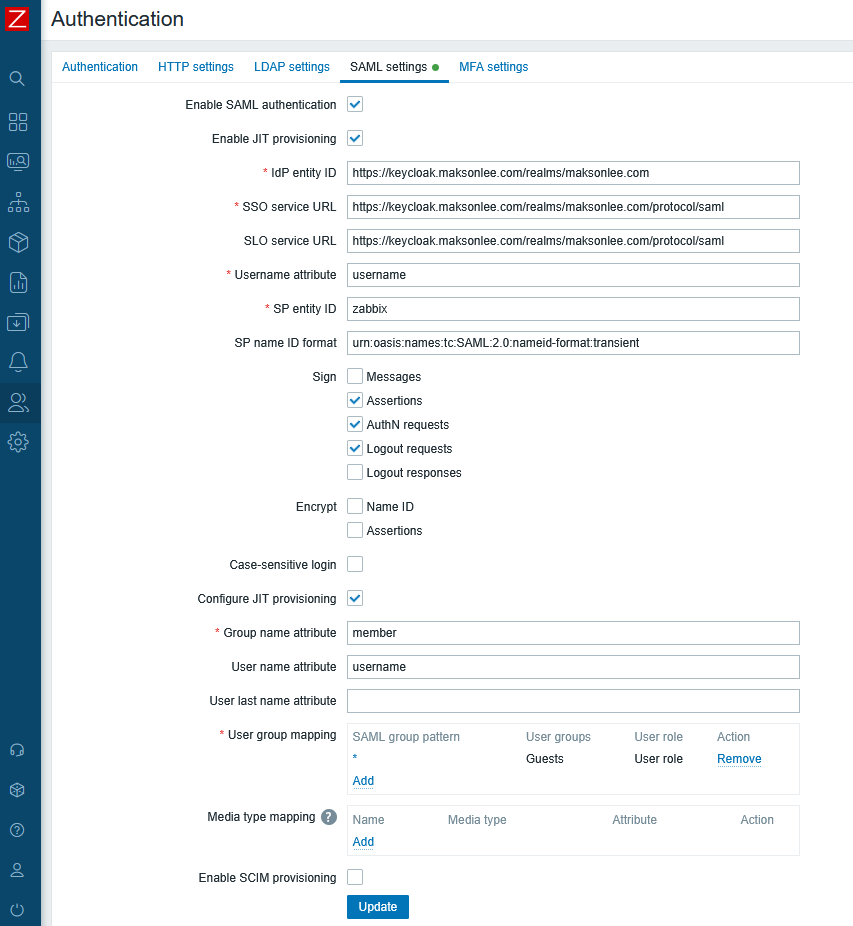Open the Reports chart icon
This screenshot has width=853, height=926.
[x=18, y=282]
